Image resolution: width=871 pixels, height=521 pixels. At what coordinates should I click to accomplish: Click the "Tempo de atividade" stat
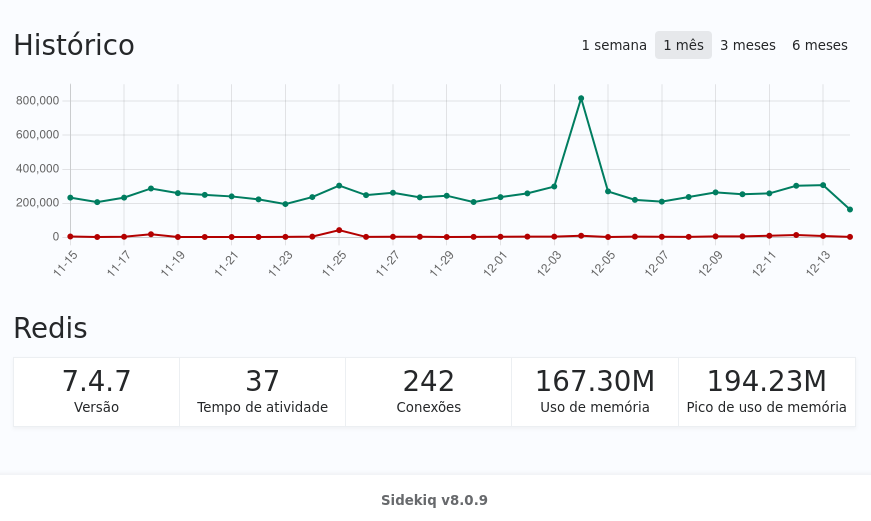point(262,407)
